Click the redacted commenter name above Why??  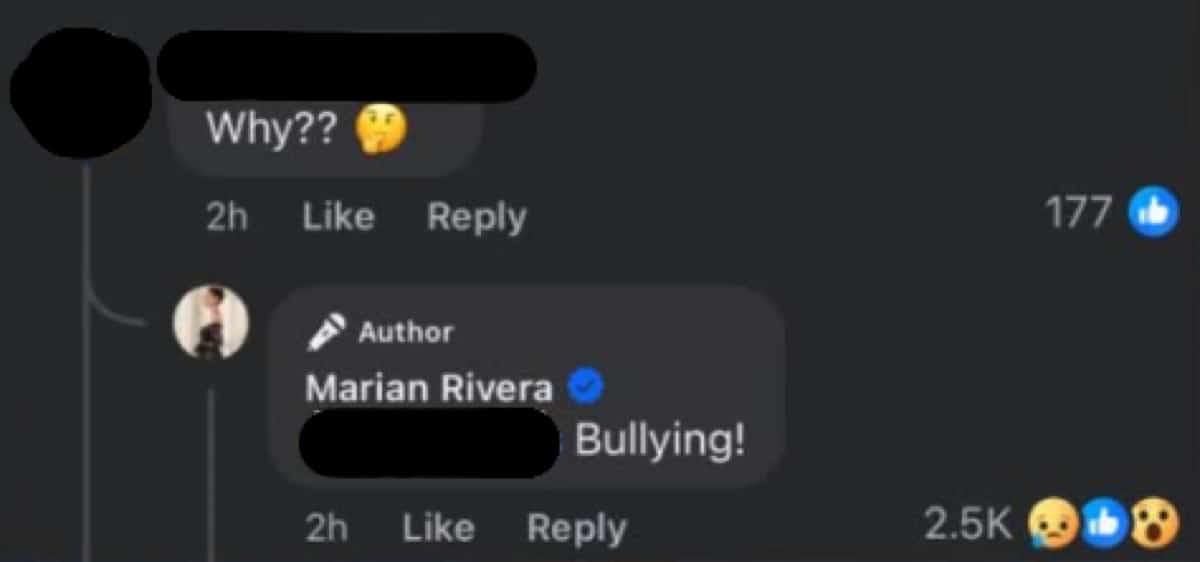click(x=347, y=66)
